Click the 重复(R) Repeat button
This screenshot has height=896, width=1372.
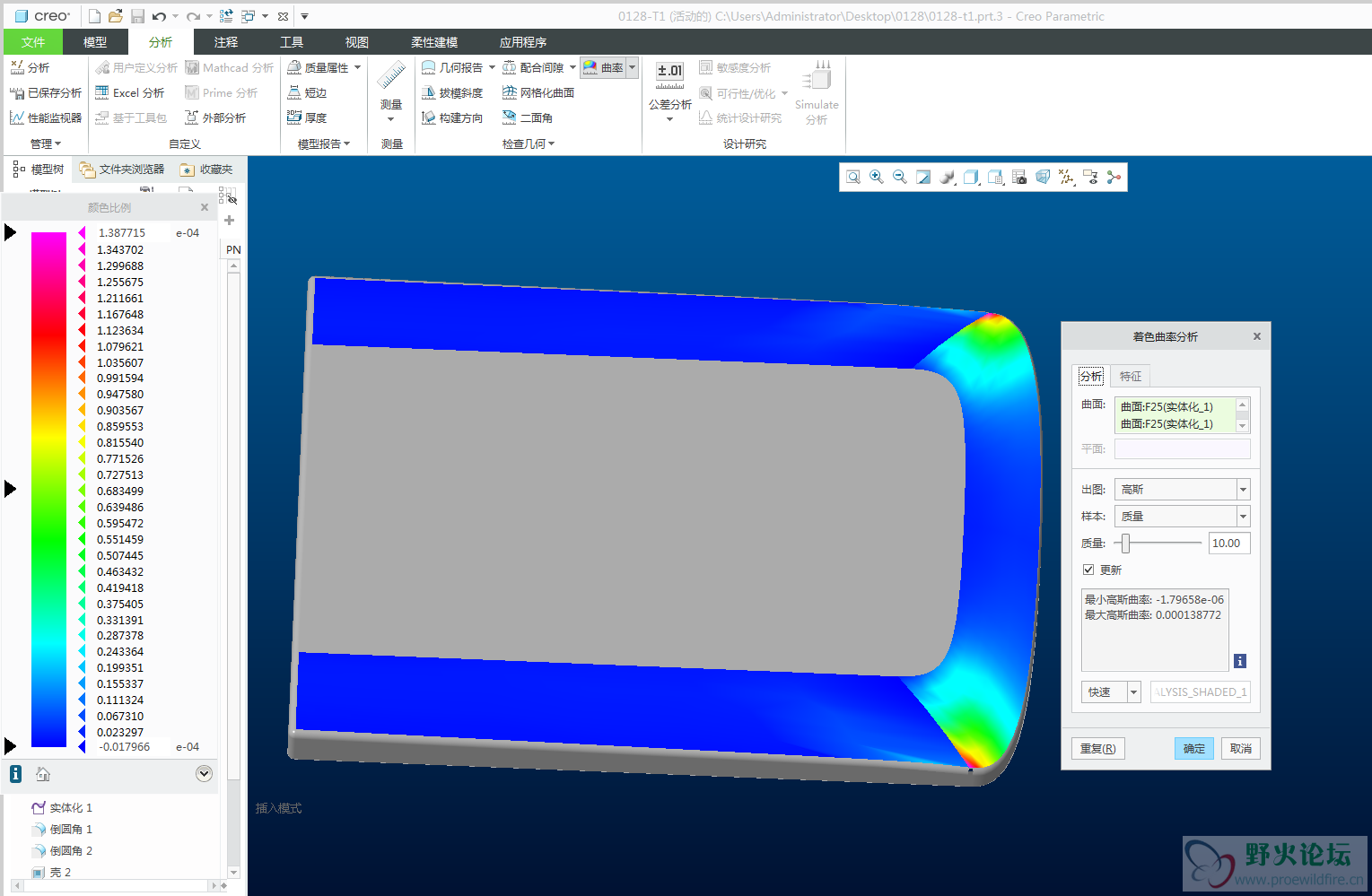tap(1098, 748)
